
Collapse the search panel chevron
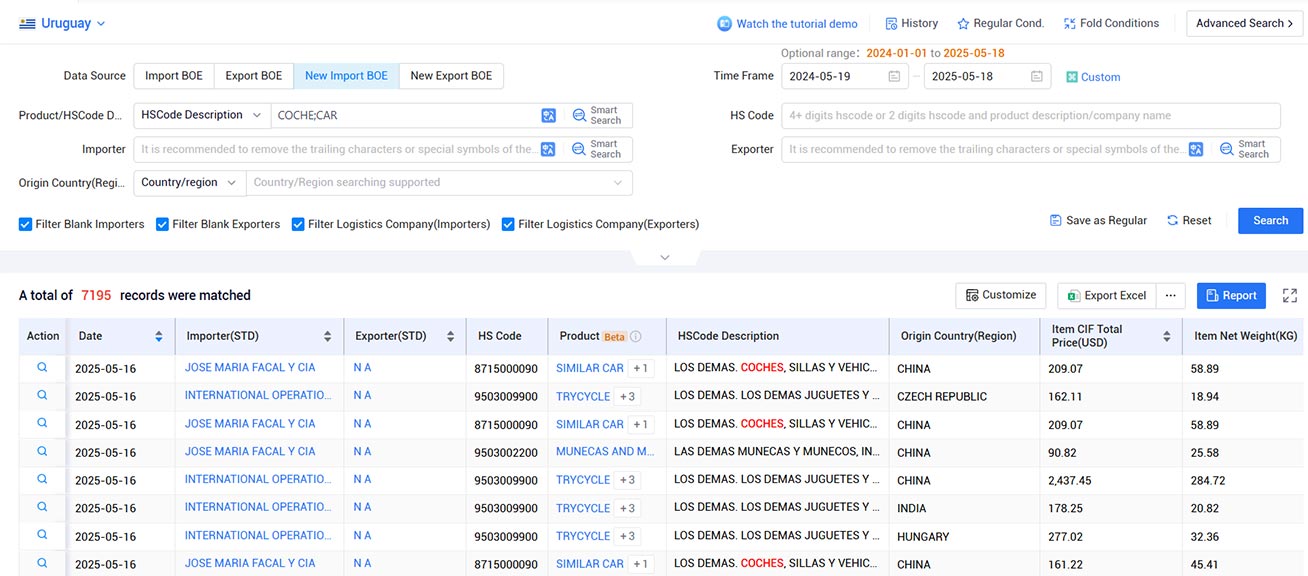click(665, 258)
